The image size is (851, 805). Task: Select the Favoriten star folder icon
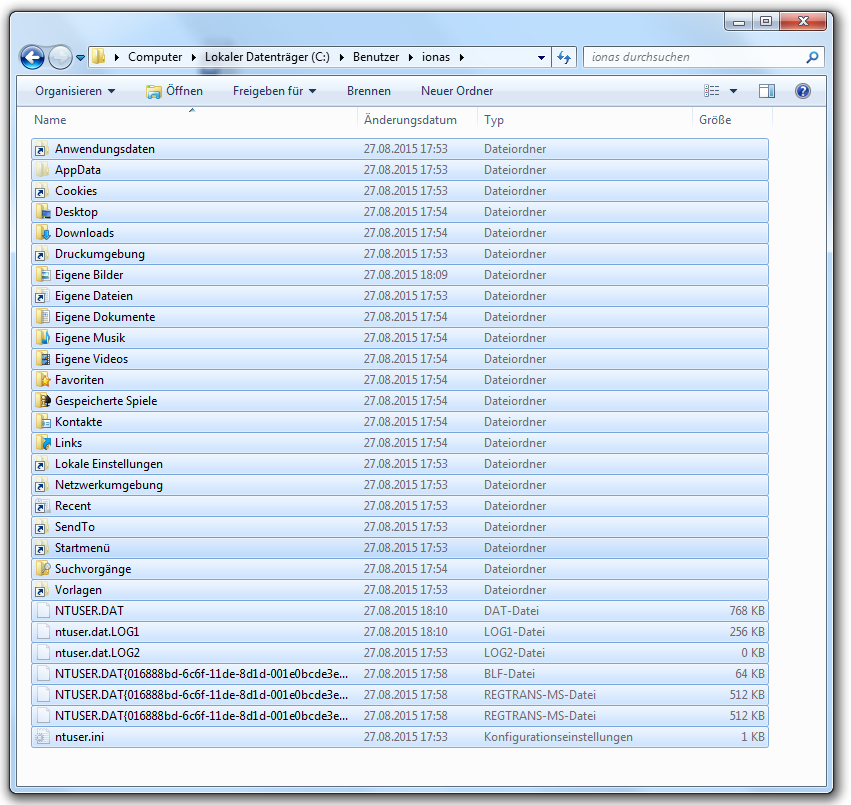pos(42,380)
